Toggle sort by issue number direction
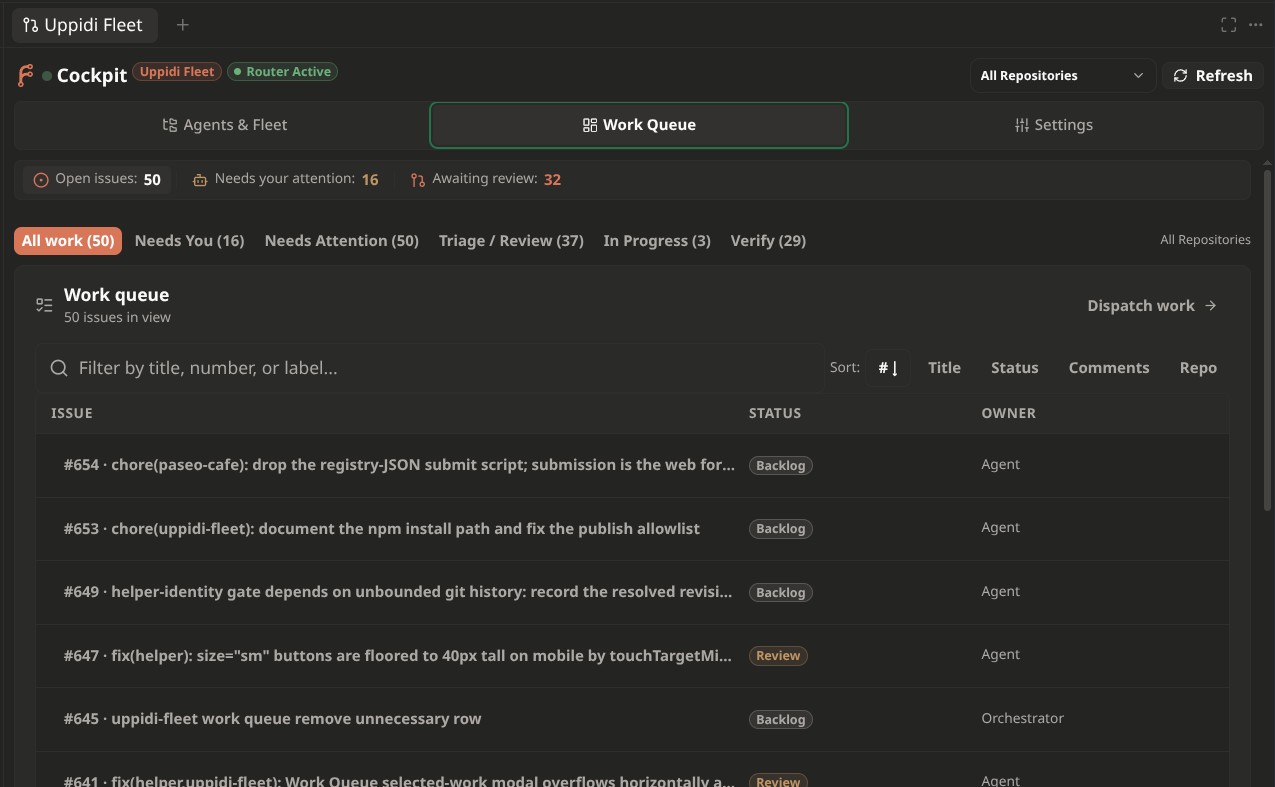The image size is (1275, 787). [889, 368]
